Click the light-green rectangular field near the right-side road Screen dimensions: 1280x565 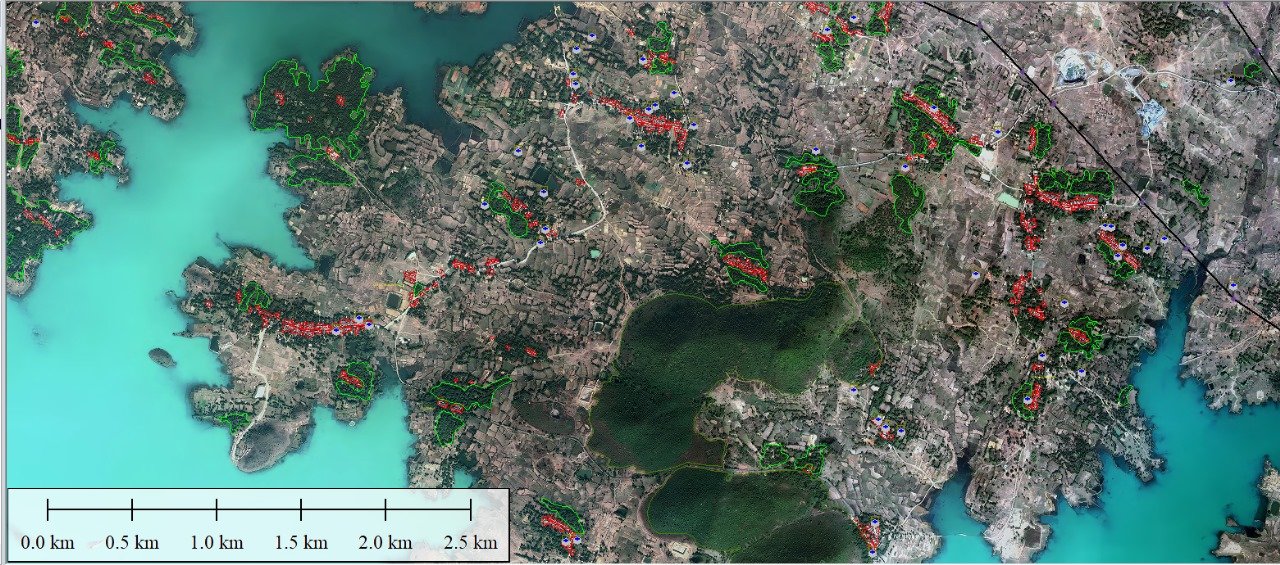coord(1008,201)
